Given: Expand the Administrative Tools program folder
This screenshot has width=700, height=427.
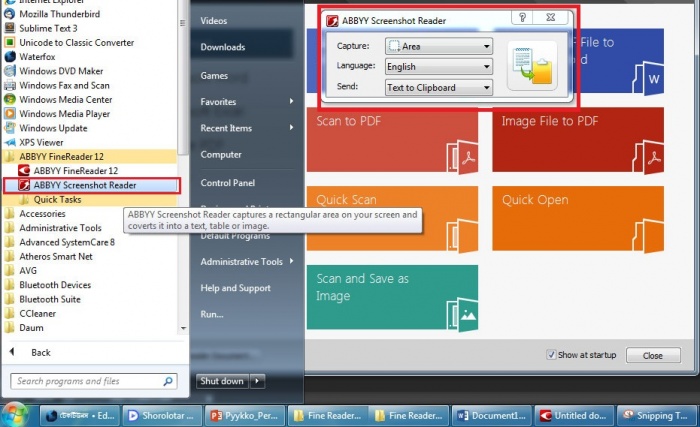Looking at the screenshot, I should (60, 228).
